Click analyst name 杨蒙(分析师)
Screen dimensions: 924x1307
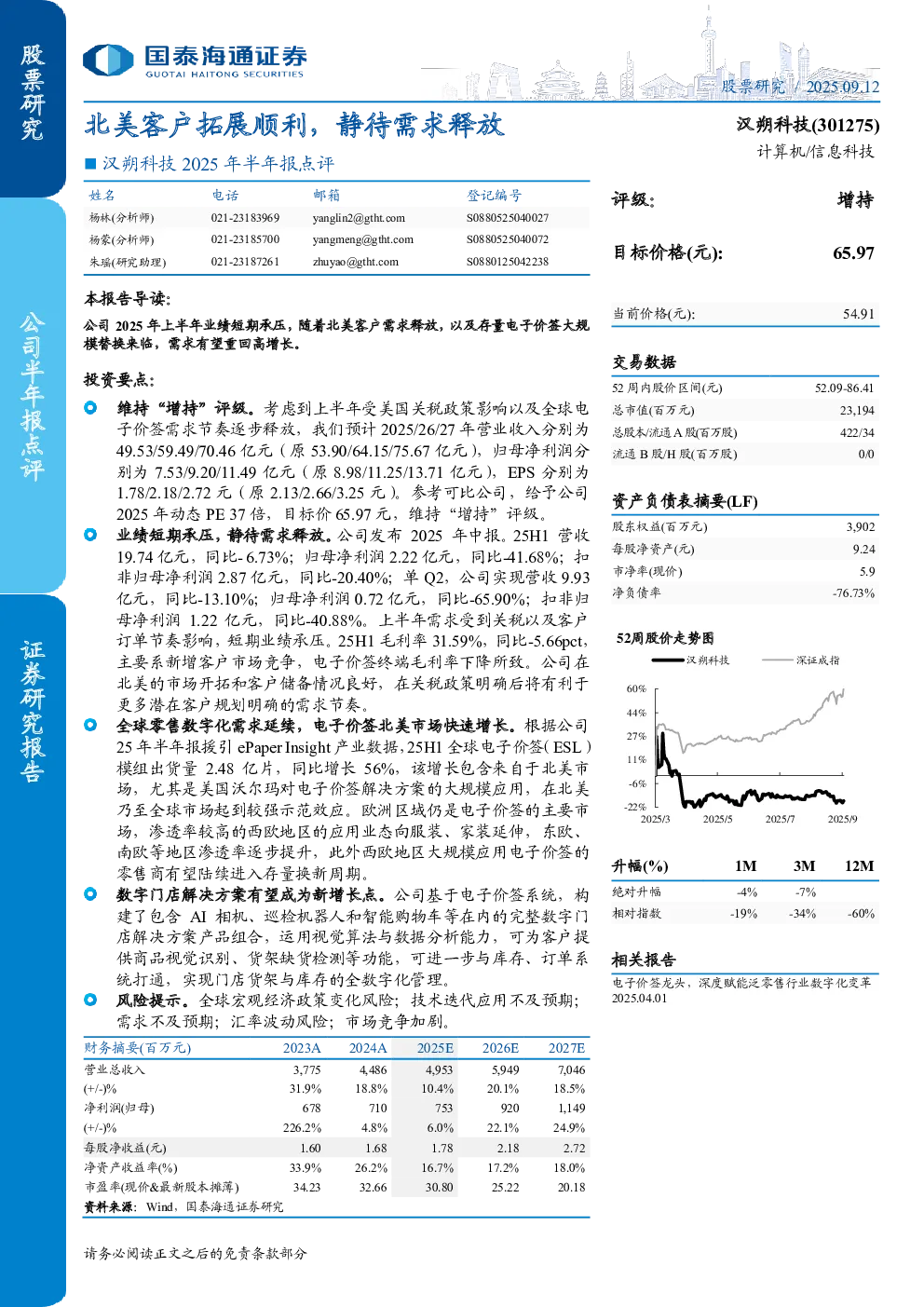121,239
